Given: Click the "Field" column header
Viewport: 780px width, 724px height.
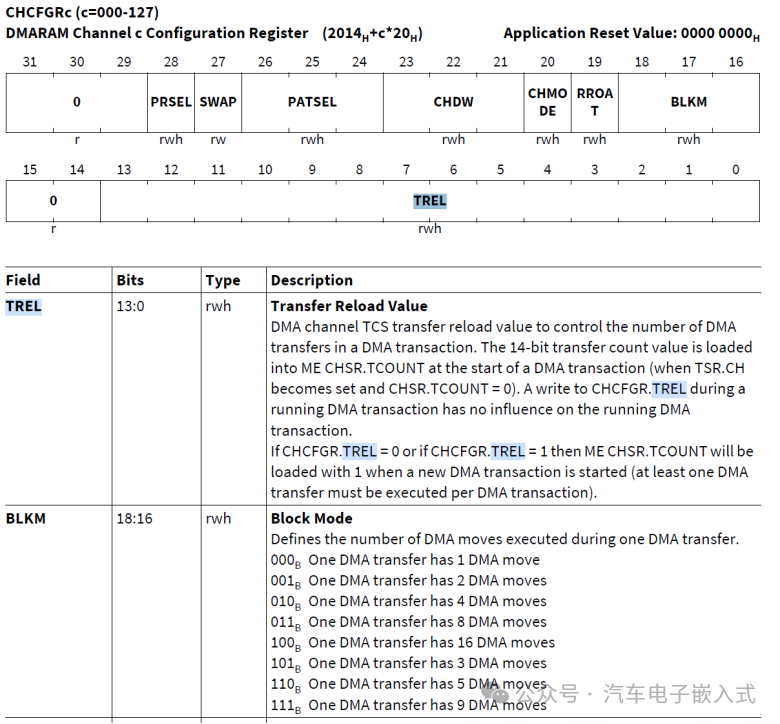Looking at the screenshot, I should click(23, 280).
